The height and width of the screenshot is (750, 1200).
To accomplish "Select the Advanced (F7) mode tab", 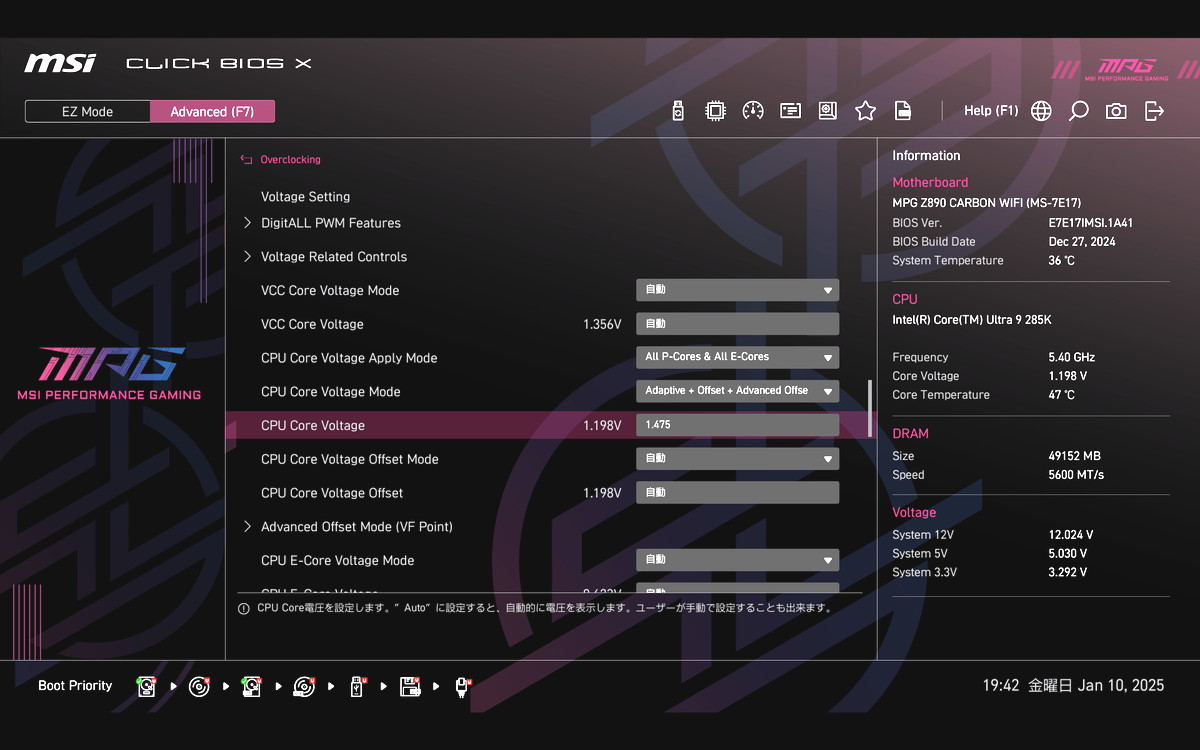I will coord(212,111).
